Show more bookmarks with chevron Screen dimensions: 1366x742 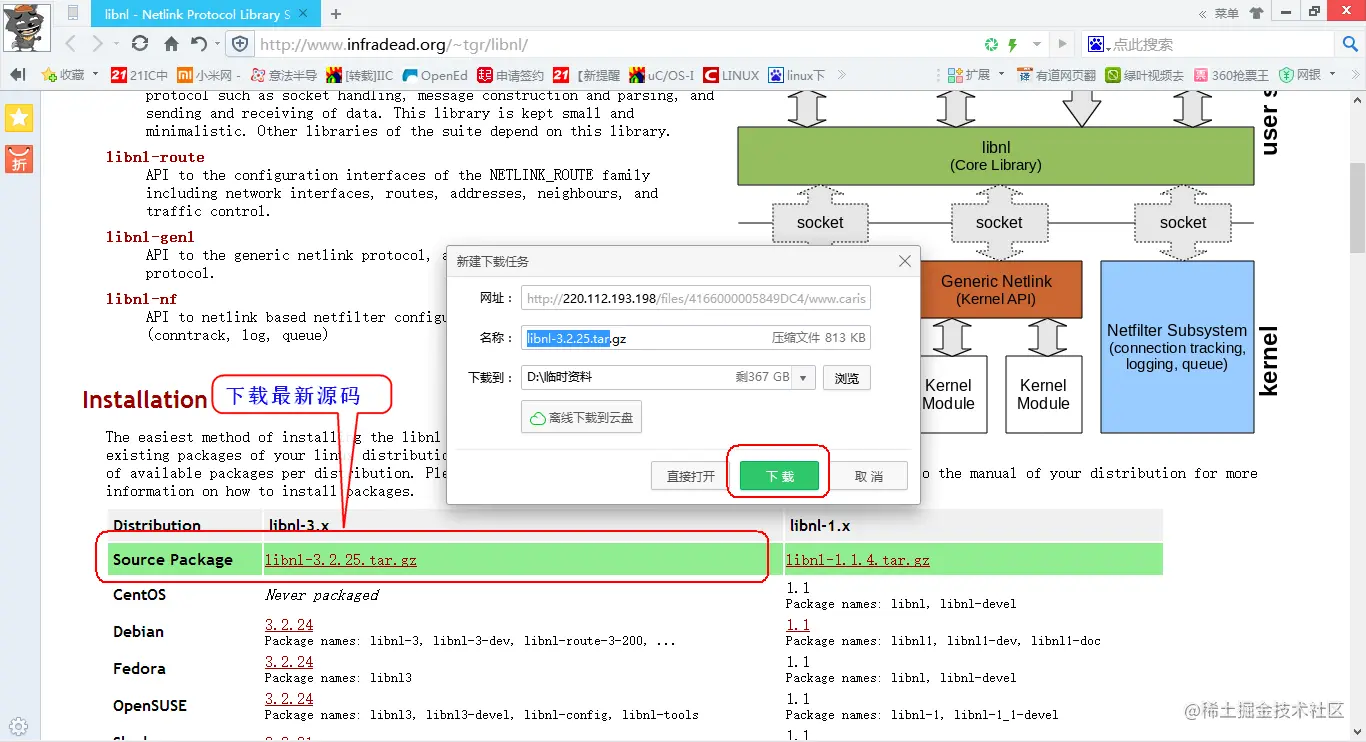[x=842, y=75]
